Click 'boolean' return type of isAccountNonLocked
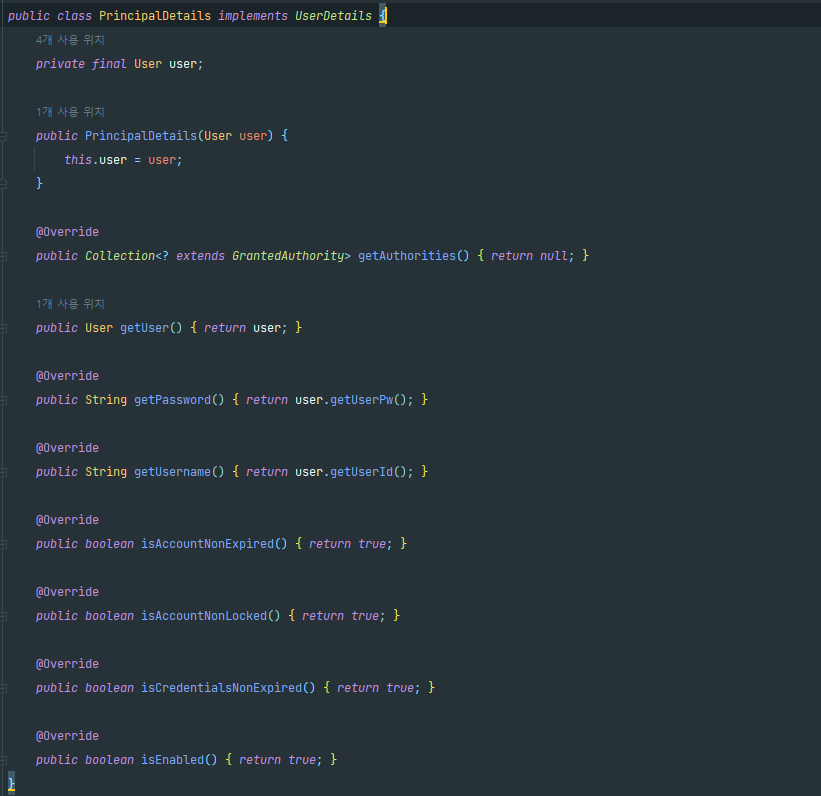The image size is (821, 796). pos(109,616)
